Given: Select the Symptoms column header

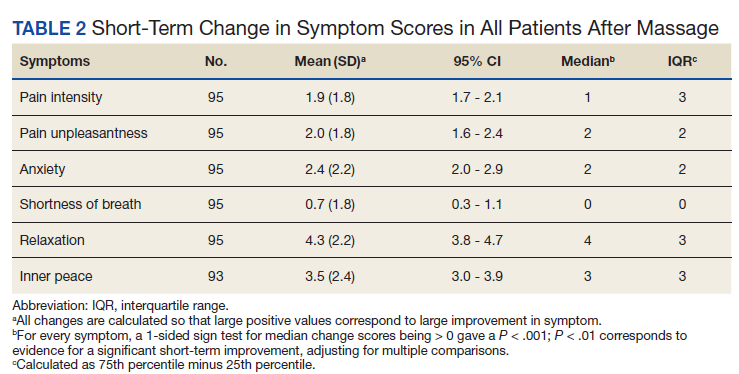Looking at the screenshot, I should tap(55, 61).
